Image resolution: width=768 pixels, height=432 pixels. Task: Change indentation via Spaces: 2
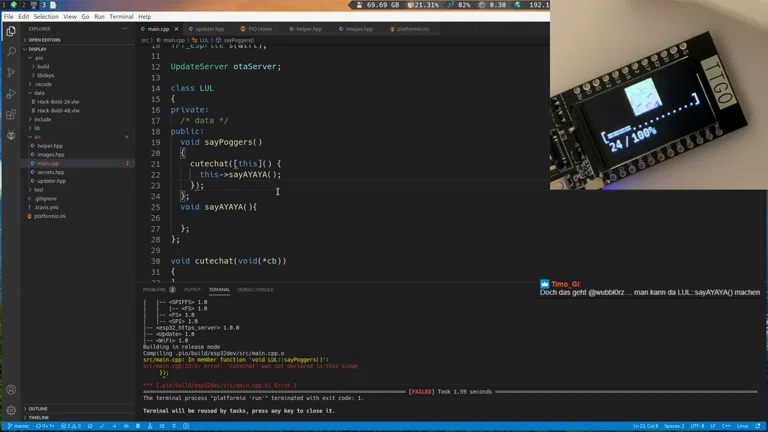pos(674,426)
